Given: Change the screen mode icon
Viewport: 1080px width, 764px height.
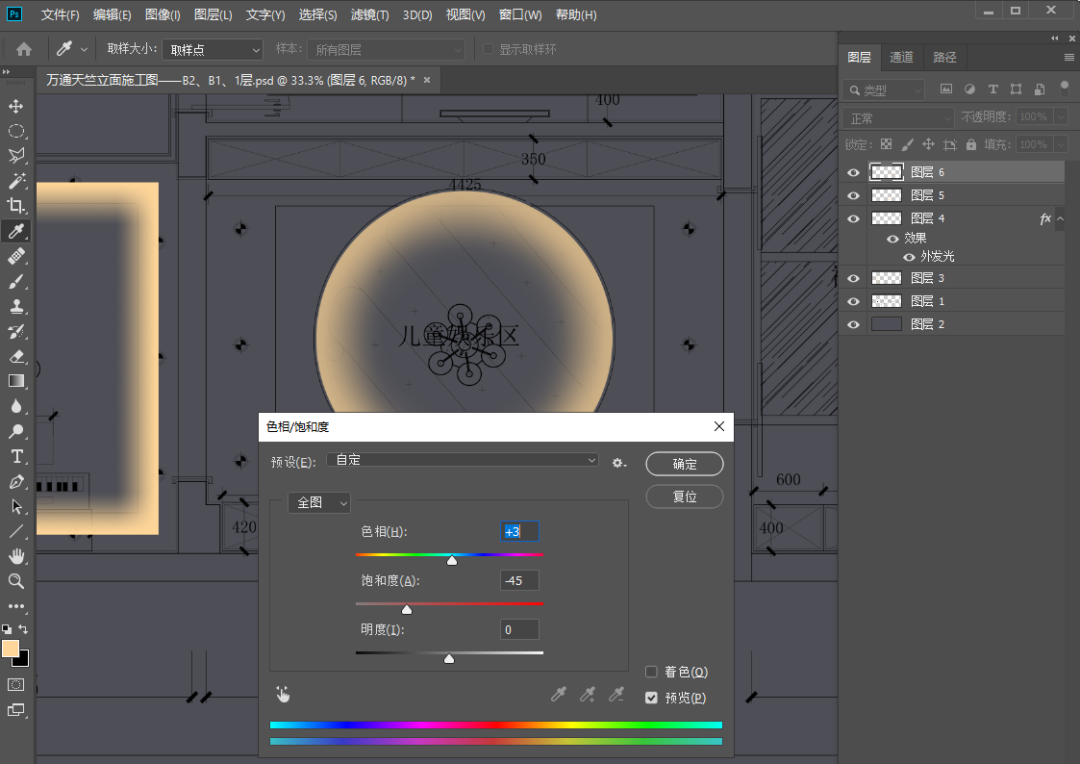Looking at the screenshot, I should 16,710.
